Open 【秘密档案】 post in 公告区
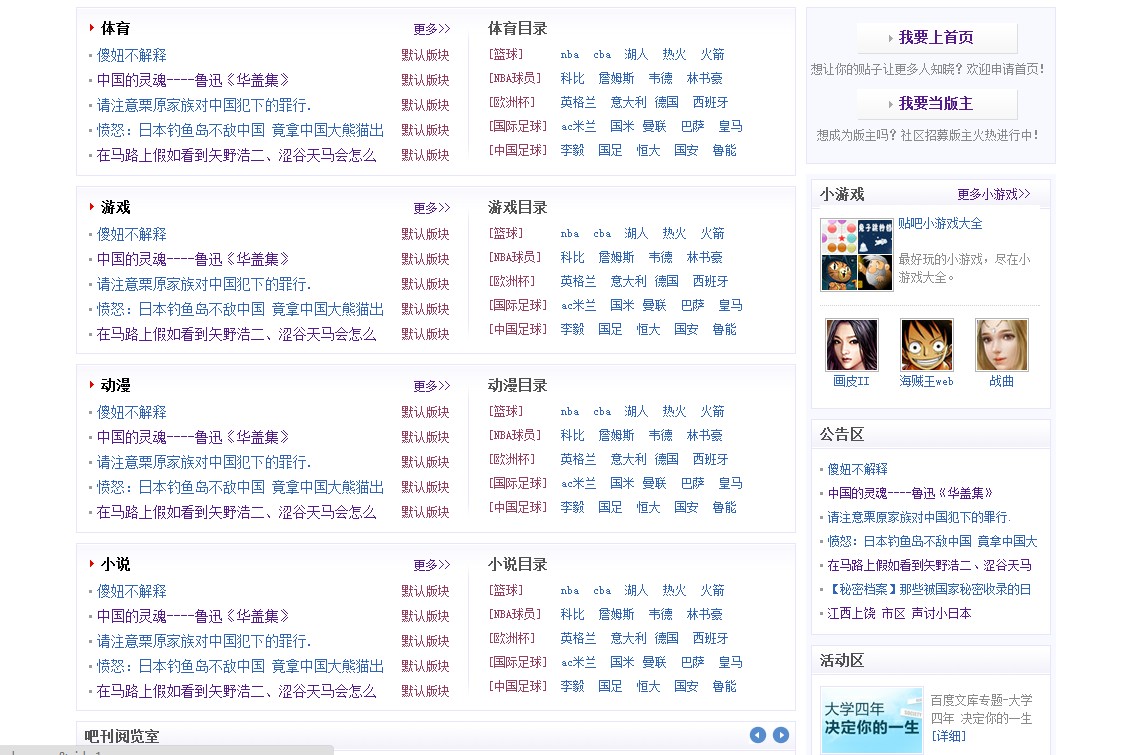1129x755 pixels. (929, 589)
